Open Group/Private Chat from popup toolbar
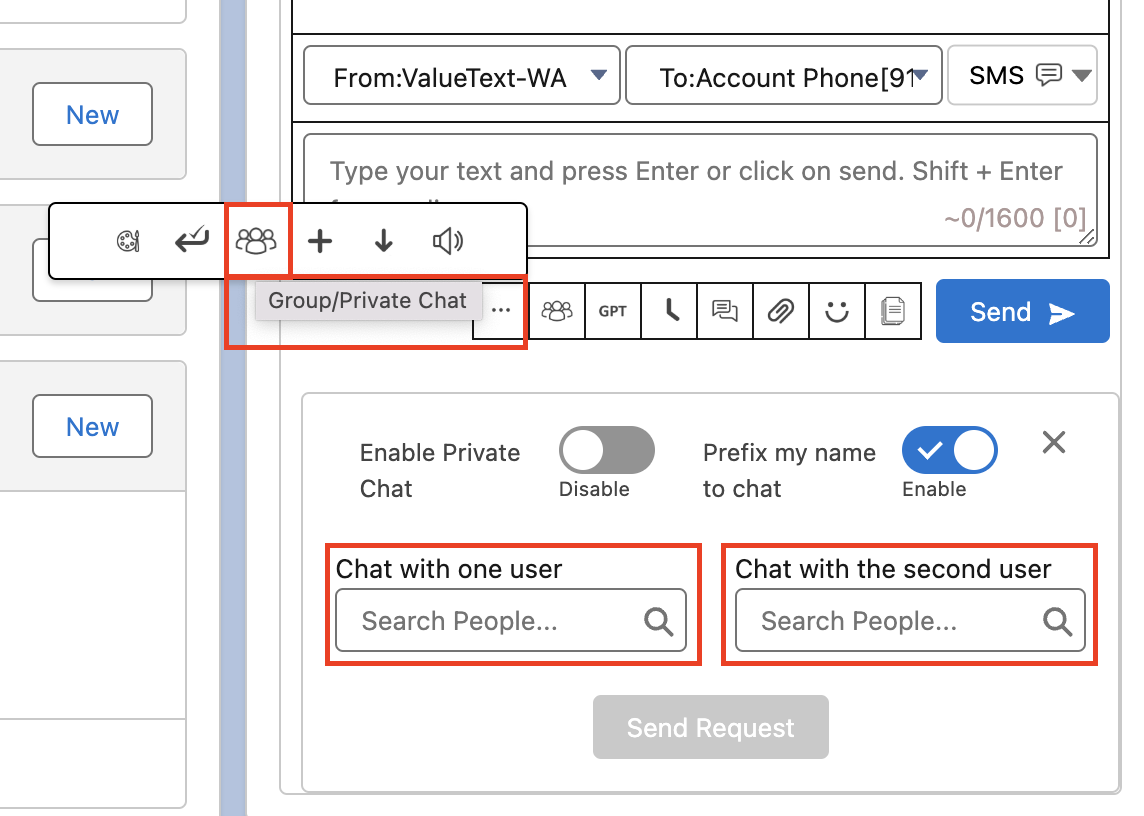Viewport: 1144px width, 816px height. [x=257, y=240]
